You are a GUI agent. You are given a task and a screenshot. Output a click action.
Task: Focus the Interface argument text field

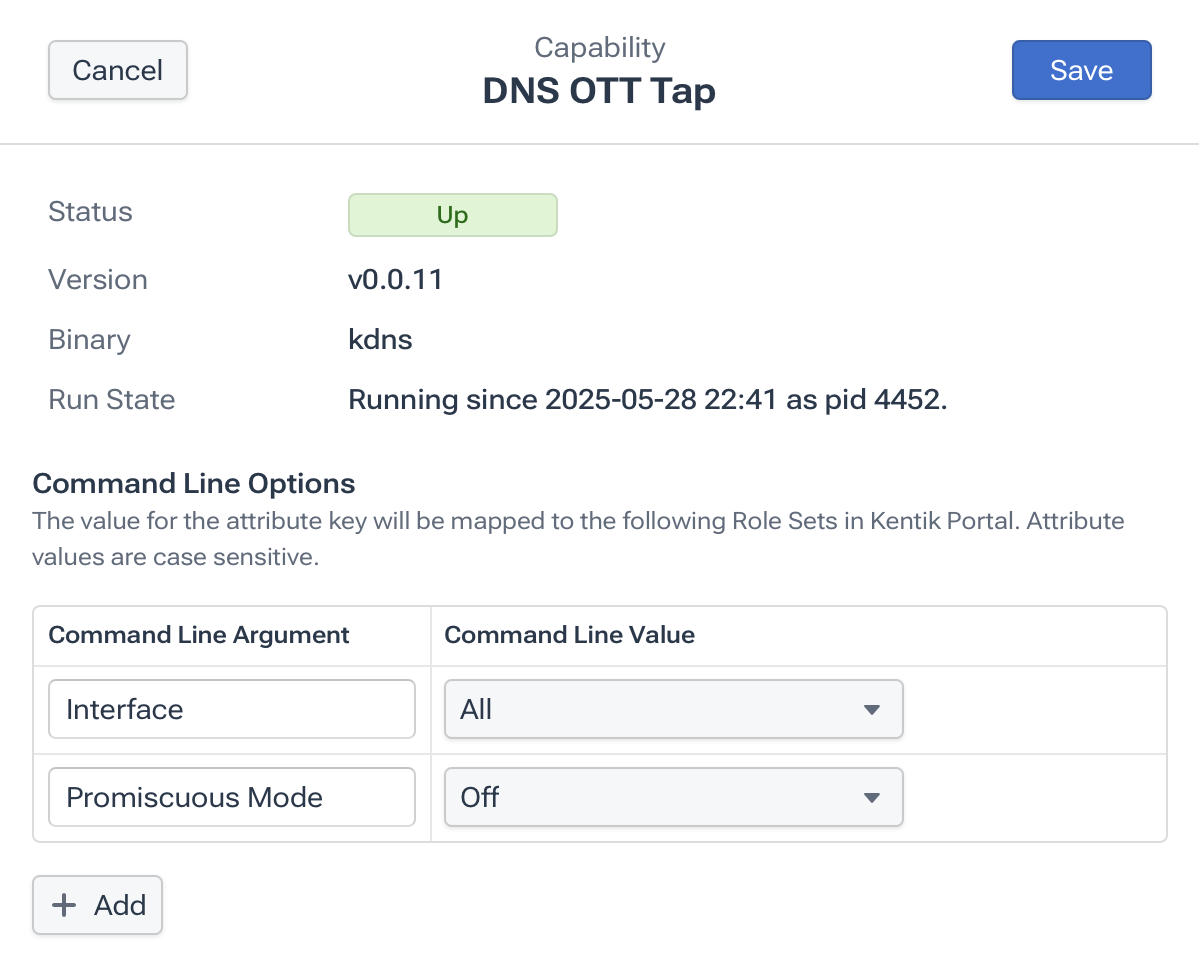(232, 710)
